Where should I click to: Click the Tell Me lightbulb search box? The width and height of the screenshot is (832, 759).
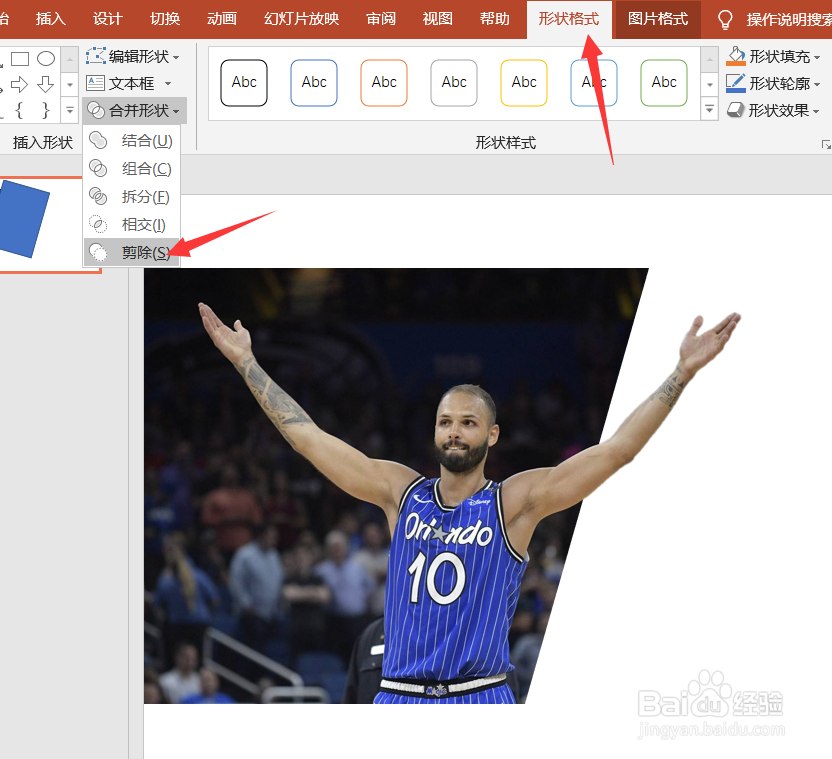pos(775,20)
